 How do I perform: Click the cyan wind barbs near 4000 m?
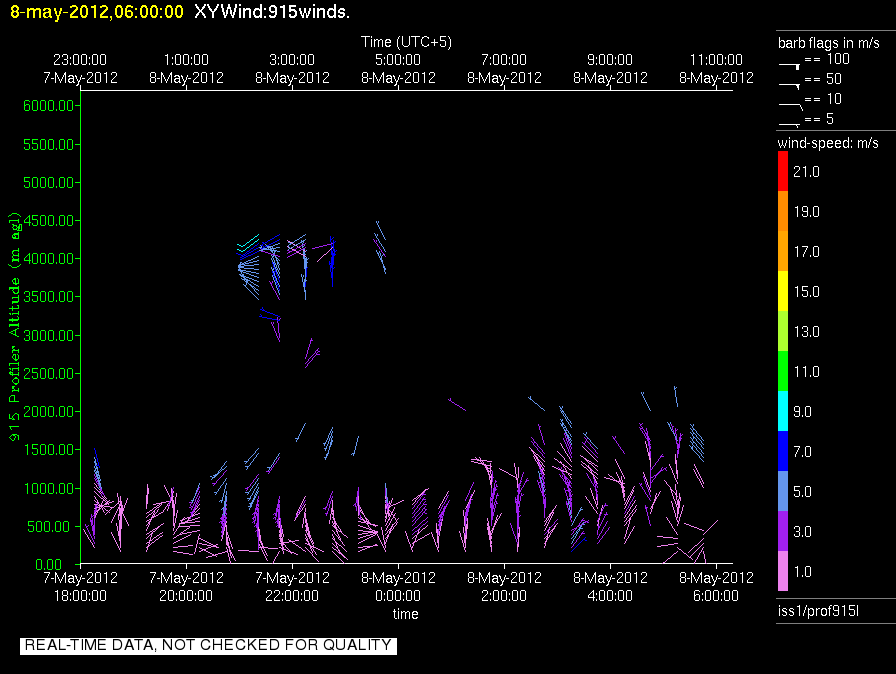(248, 244)
